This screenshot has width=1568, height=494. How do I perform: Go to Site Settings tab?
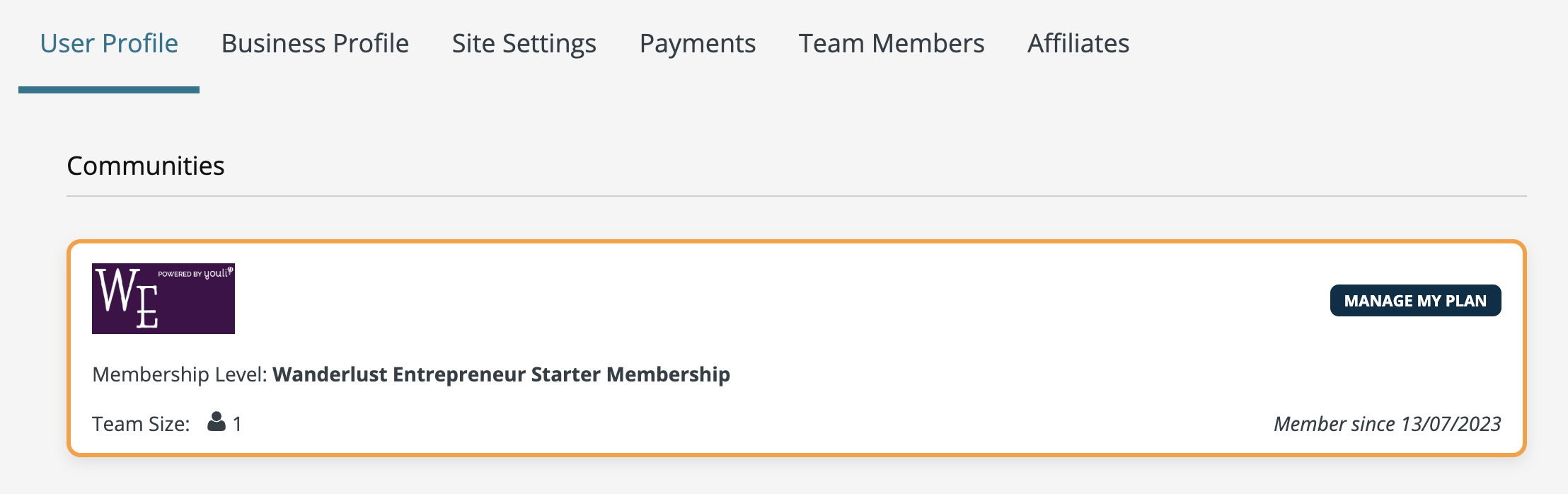(x=524, y=44)
